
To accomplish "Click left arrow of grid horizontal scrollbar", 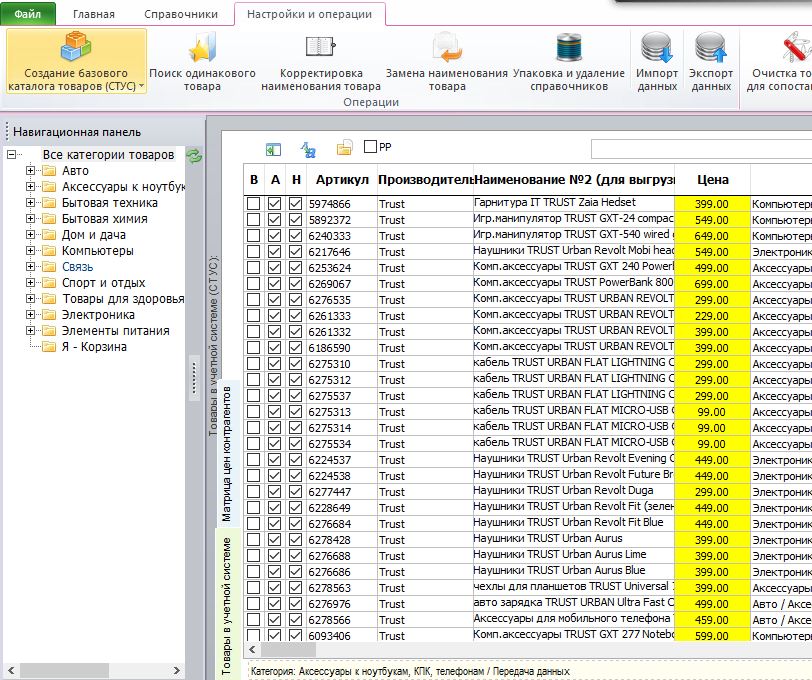I will [x=252, y=649].
